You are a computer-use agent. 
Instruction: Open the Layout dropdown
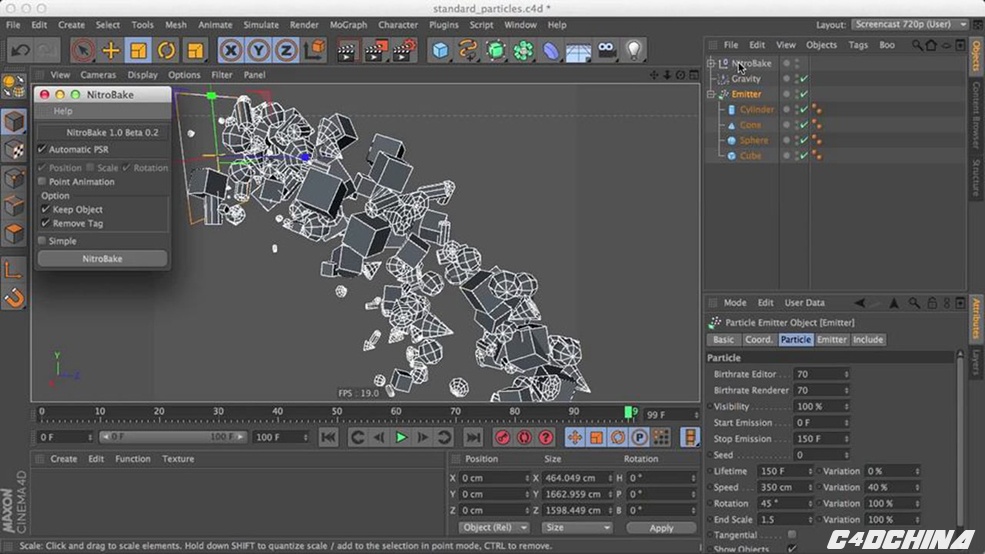[910, 24]
